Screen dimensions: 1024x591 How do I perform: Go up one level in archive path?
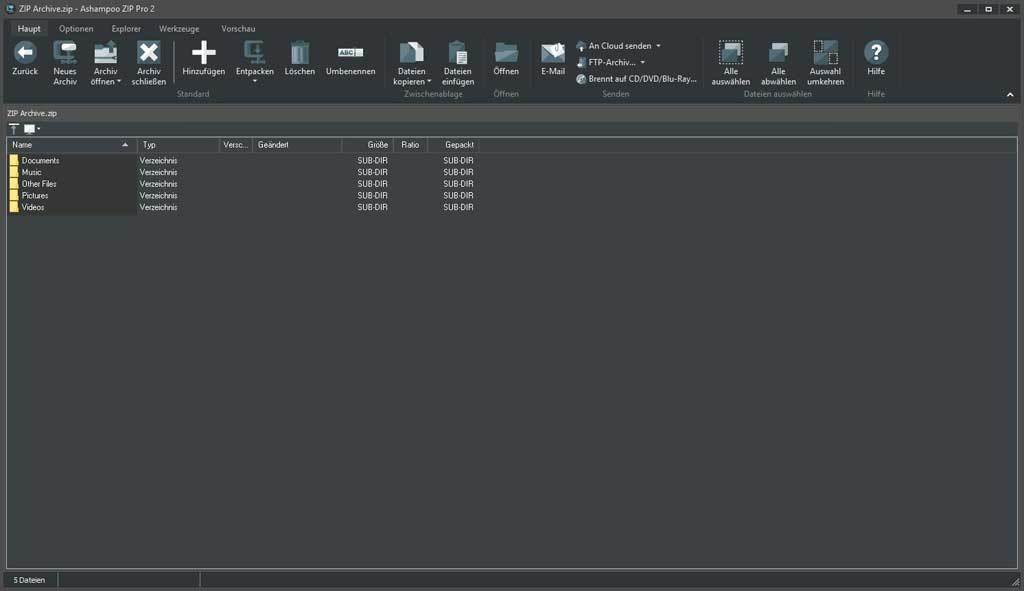coord(14,129)
